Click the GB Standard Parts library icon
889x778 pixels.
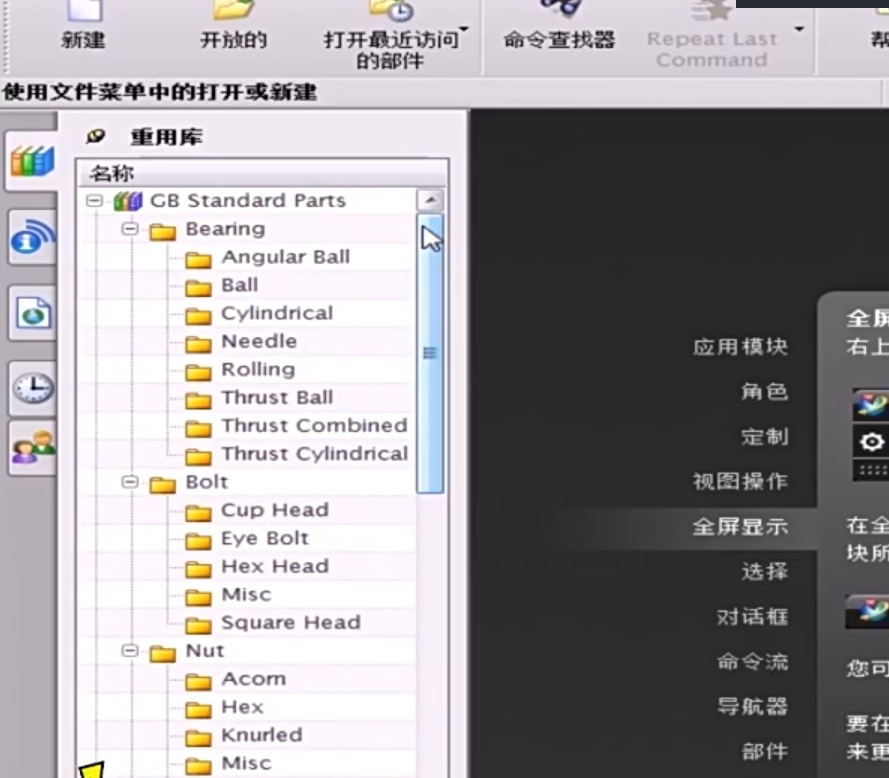coord(127,201)
